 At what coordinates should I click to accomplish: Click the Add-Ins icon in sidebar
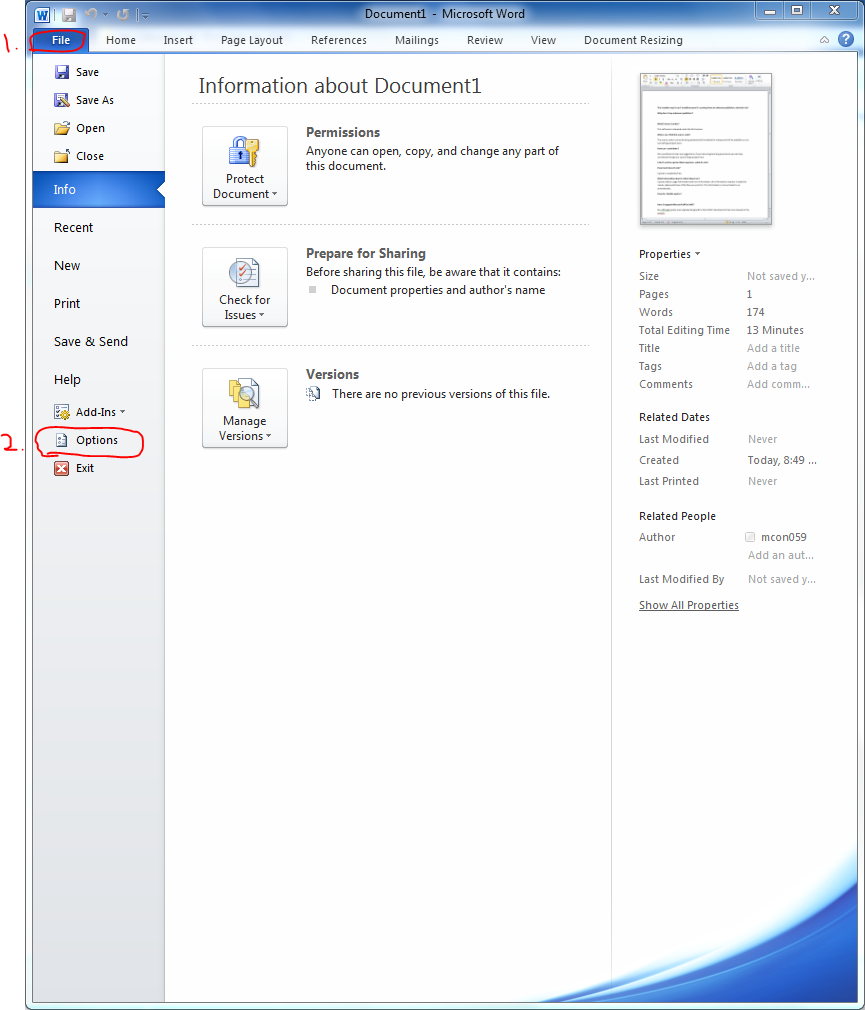point(62,412)
